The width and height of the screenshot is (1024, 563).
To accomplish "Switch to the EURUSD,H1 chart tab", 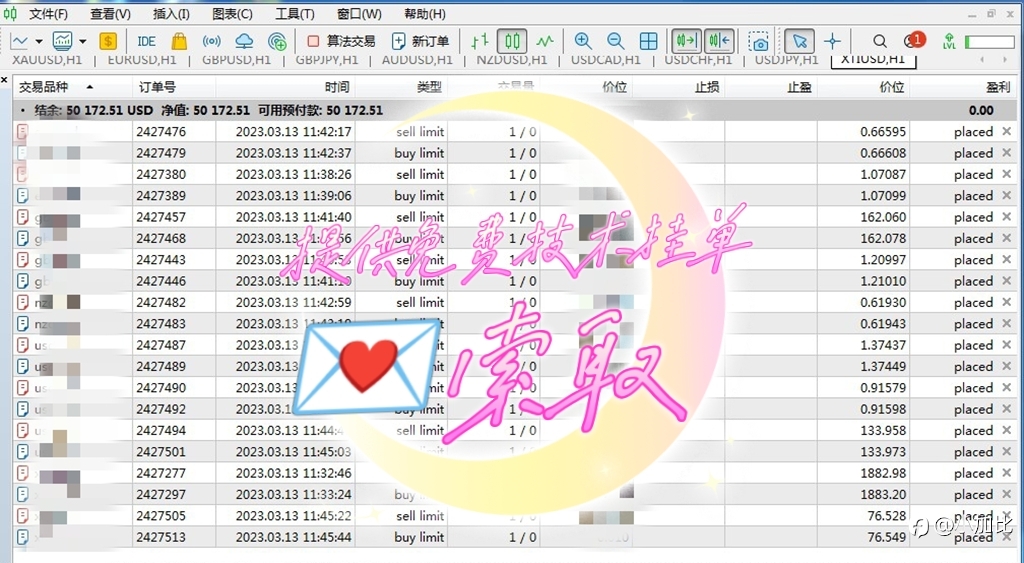I will click(142, 60).
